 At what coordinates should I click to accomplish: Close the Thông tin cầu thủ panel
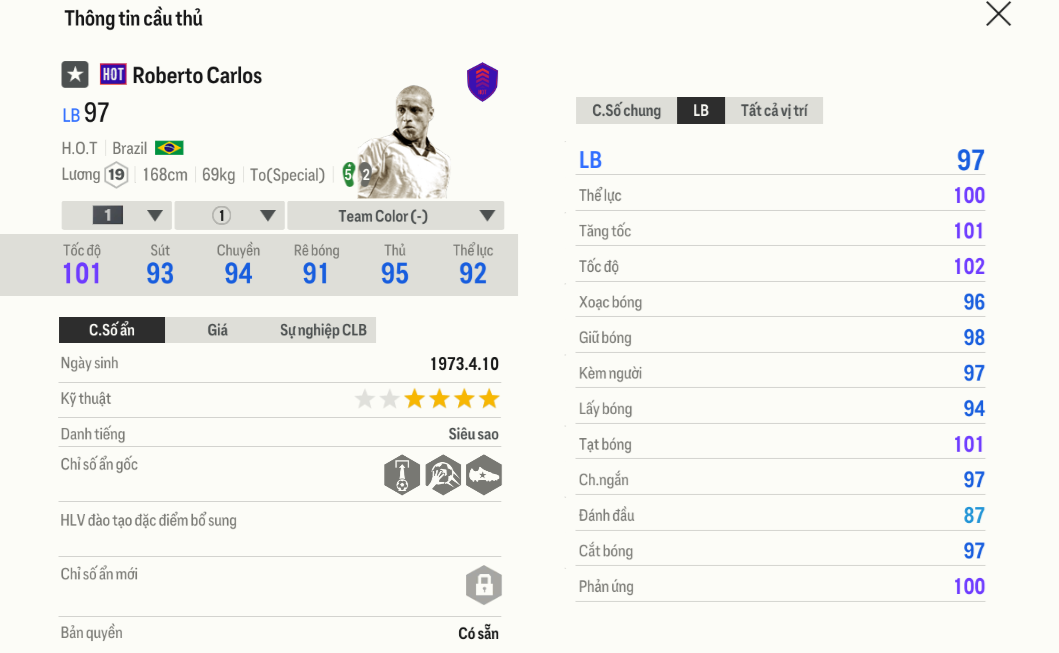tap(998, 14)
